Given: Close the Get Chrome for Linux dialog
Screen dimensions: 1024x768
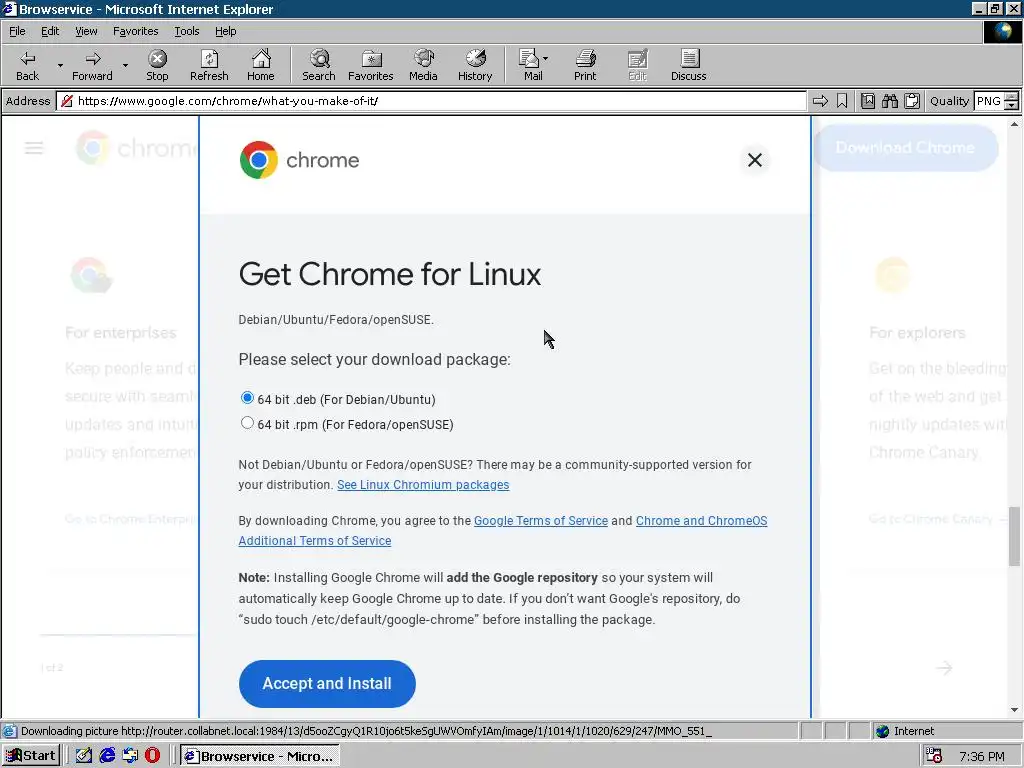Looking at the screenshot, I should 755,160.
